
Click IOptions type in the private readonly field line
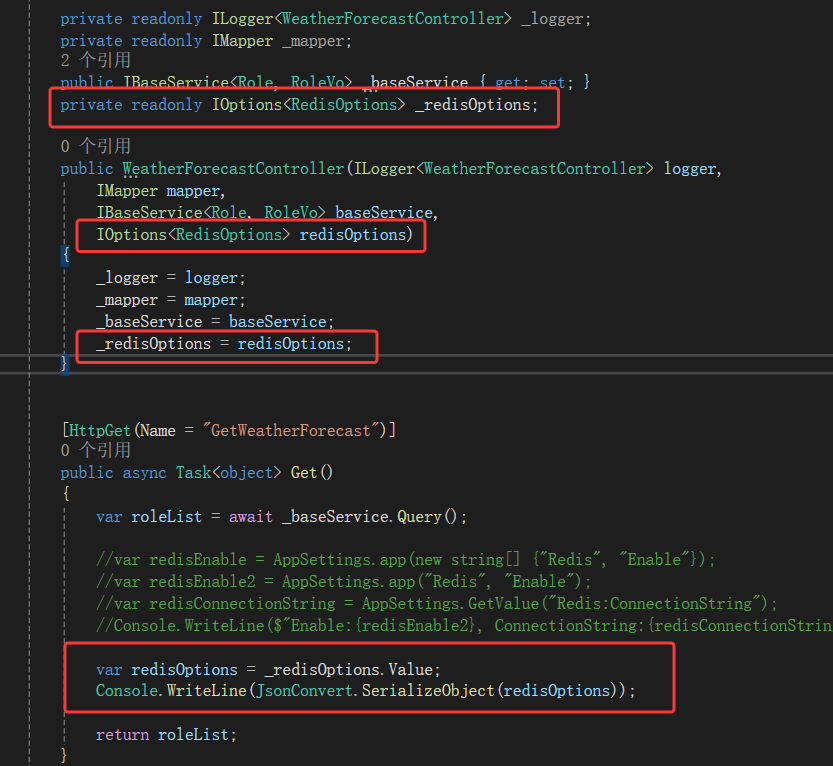(247, 105)
